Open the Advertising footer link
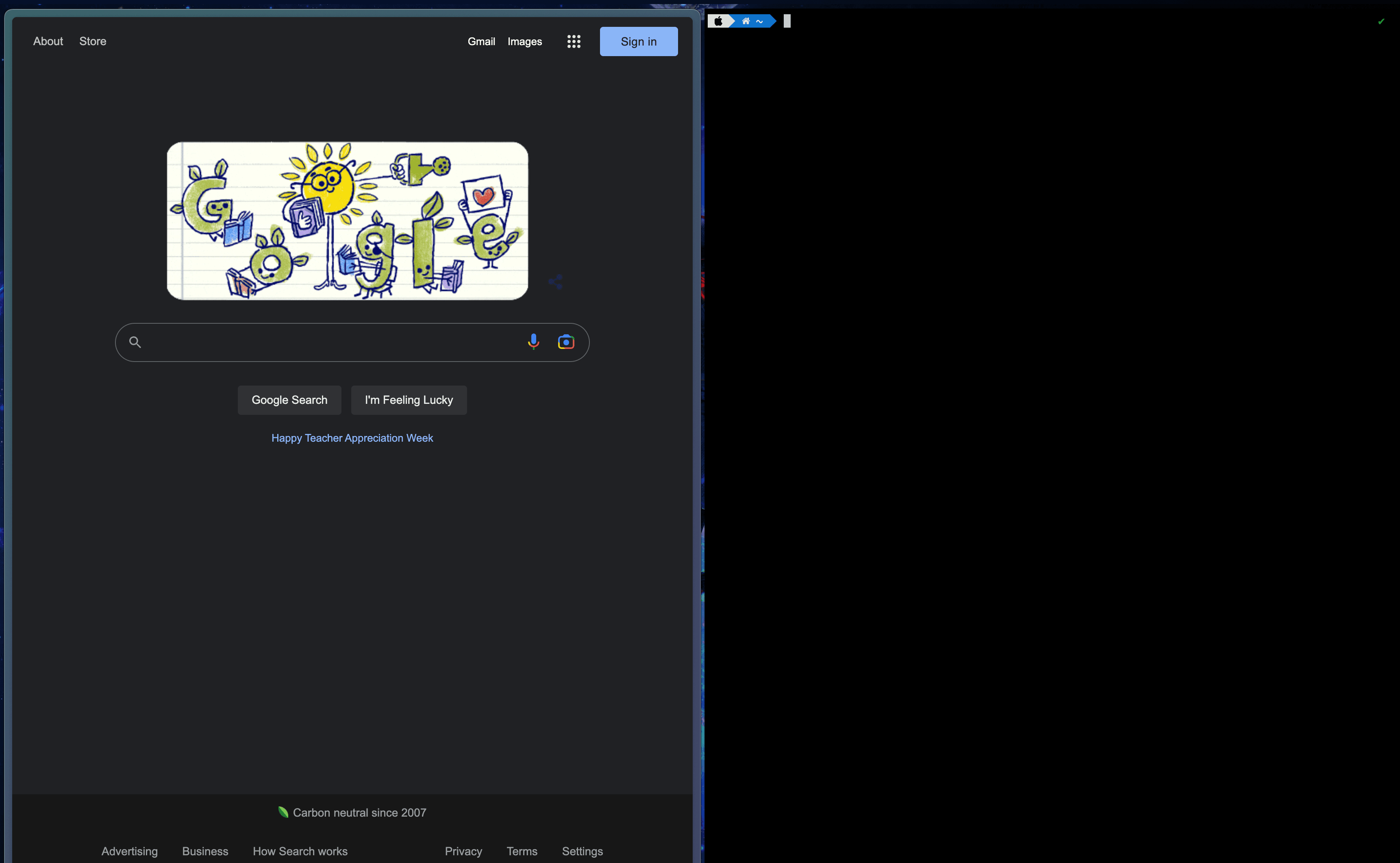 (x=130, y=851)
